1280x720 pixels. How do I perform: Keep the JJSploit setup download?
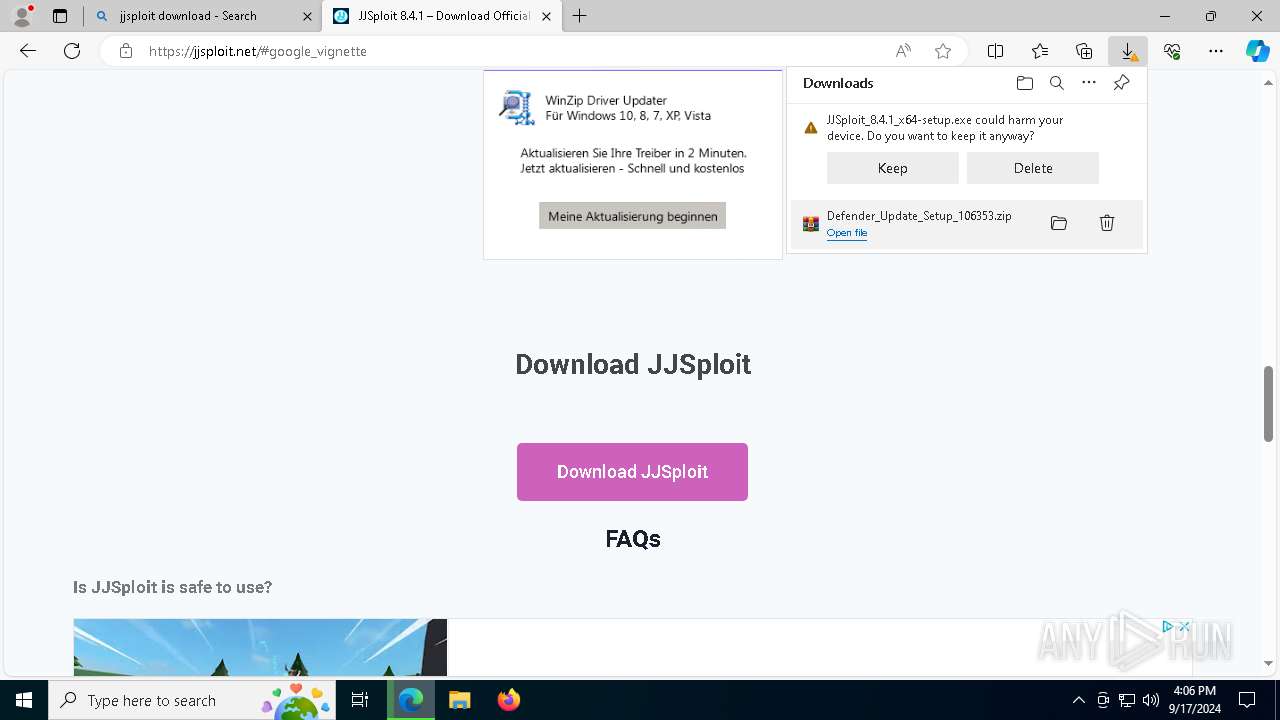(893, 168)
